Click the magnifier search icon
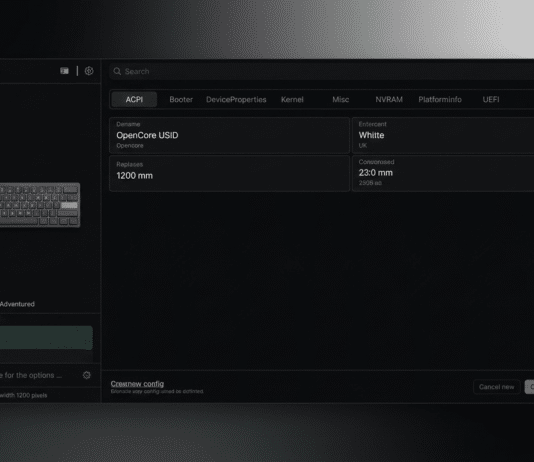534x462 pixels. point(117,71)
